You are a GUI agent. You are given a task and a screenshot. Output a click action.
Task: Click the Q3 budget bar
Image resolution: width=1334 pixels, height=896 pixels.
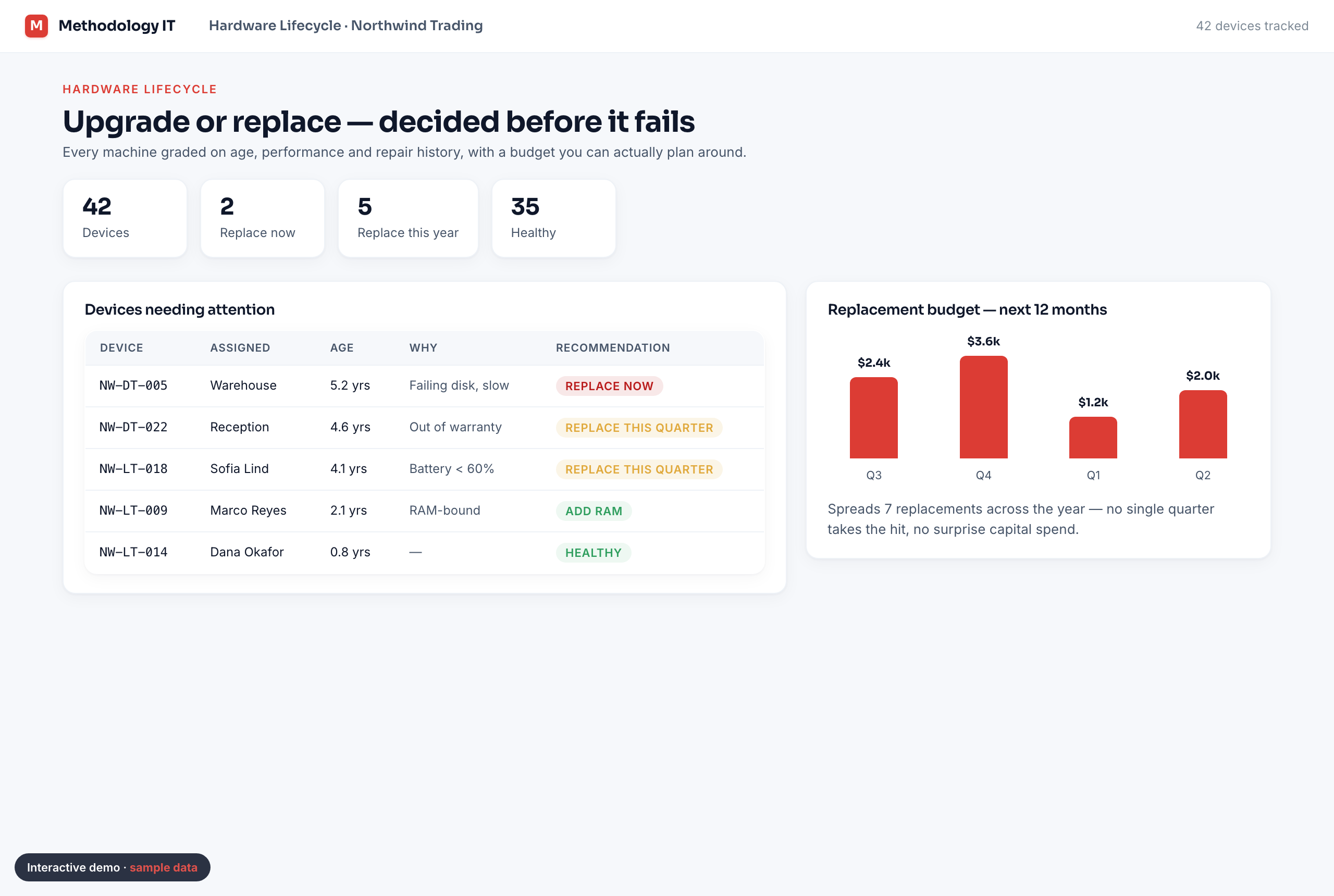point(874,418)
